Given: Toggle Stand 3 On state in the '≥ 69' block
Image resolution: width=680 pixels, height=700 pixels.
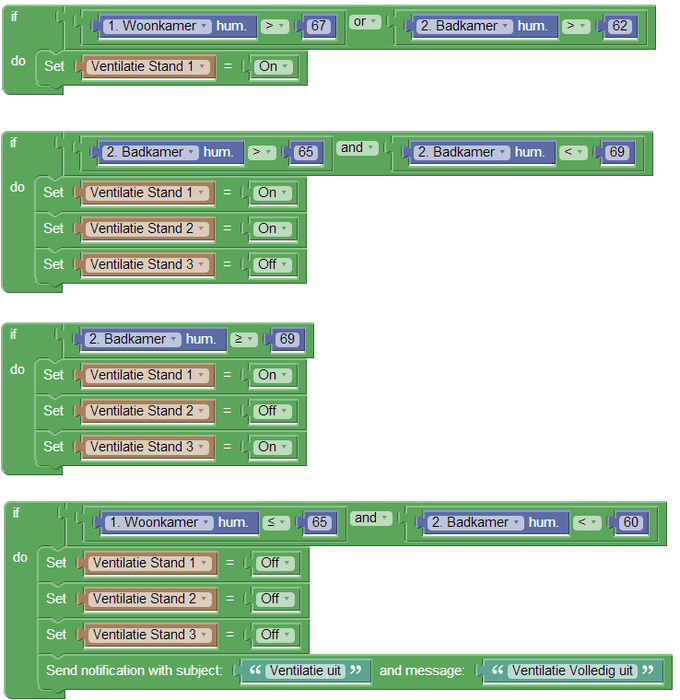Looking at the screenshot, I should pos(272,447).
